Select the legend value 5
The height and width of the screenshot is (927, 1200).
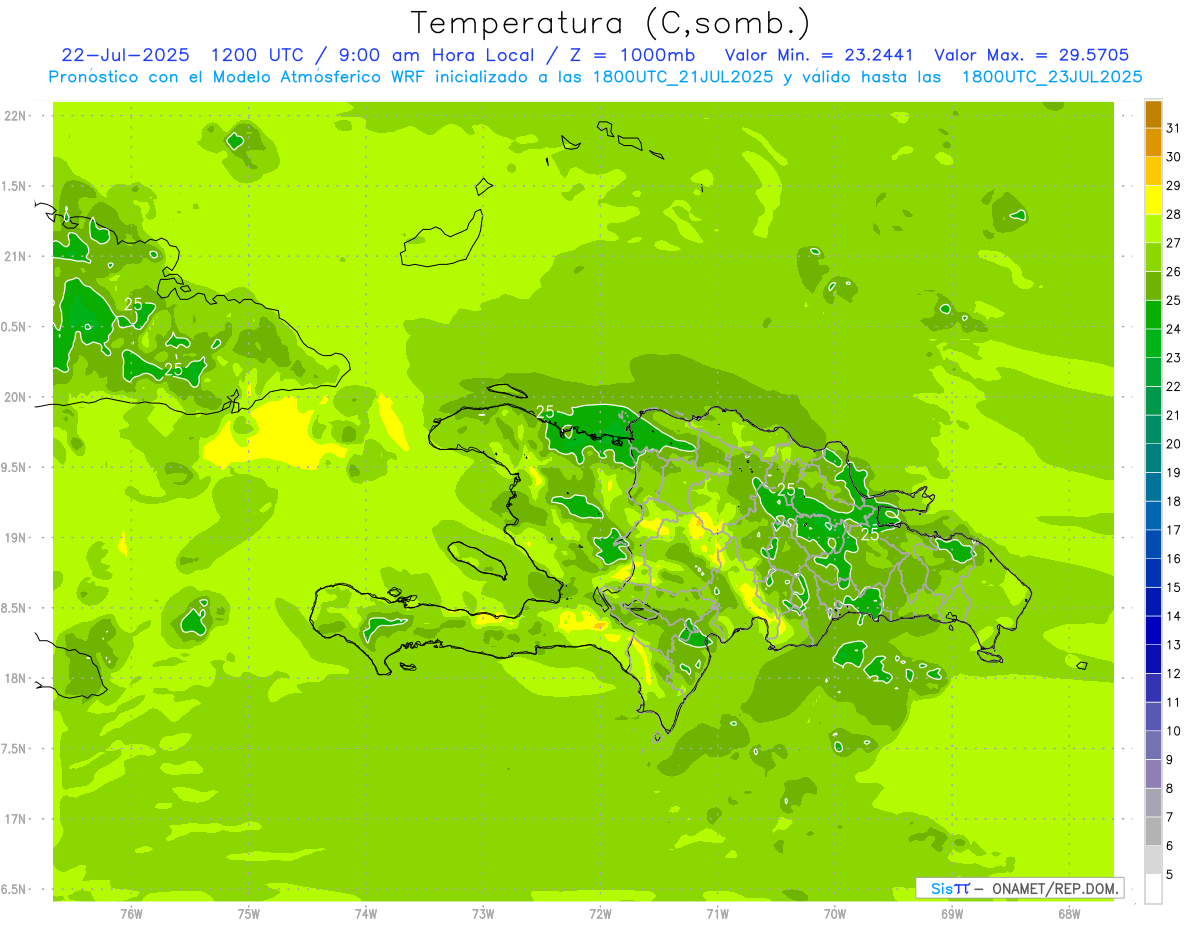[x=1169, y=875]
